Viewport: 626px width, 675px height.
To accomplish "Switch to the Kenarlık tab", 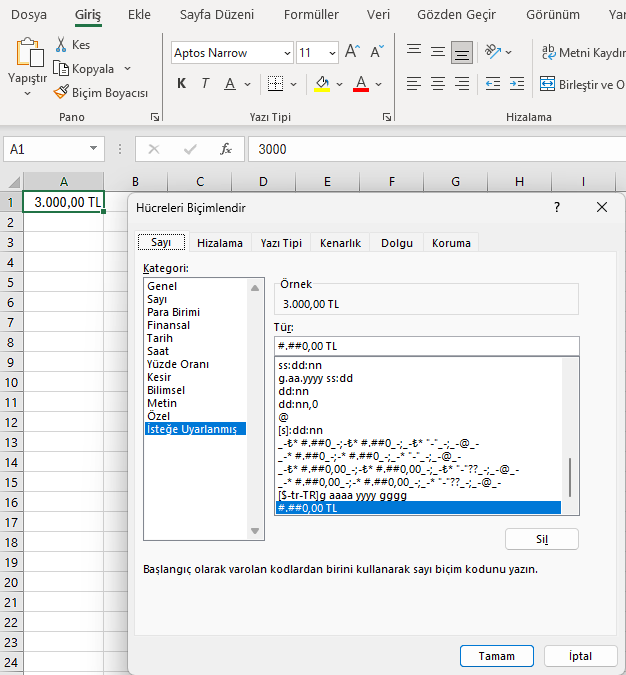I will click(x=340, y=243).
